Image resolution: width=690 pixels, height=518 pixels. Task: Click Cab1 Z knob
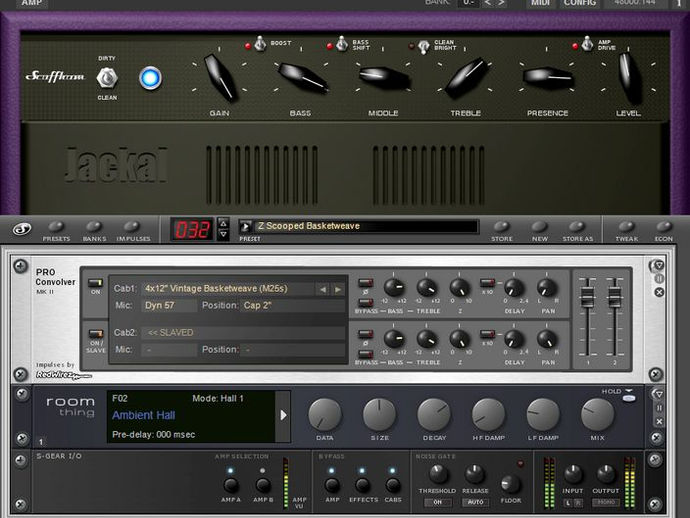click(459, 287)
